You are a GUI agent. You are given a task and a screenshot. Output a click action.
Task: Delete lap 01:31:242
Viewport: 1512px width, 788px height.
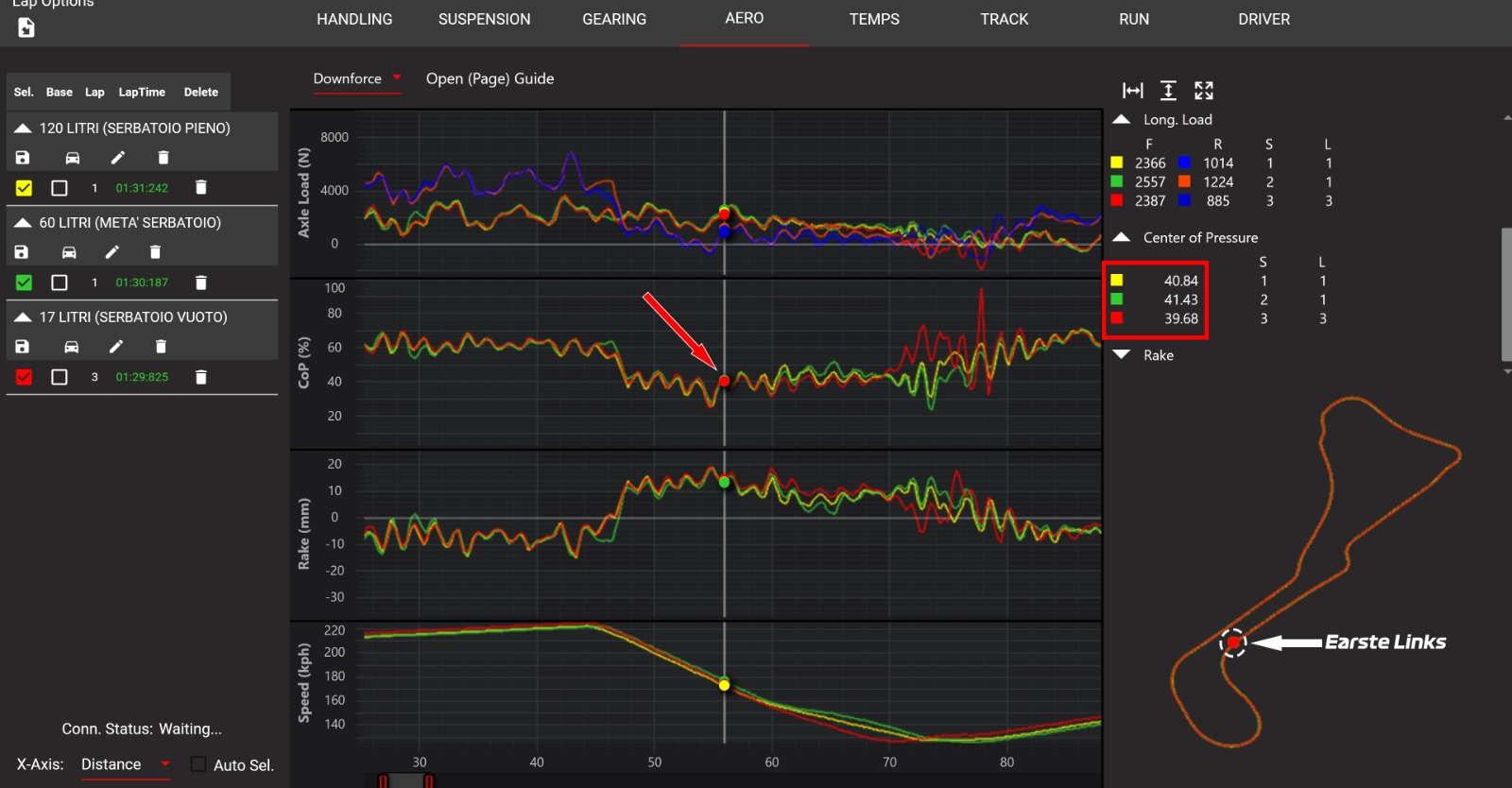[x=200, y=188]
